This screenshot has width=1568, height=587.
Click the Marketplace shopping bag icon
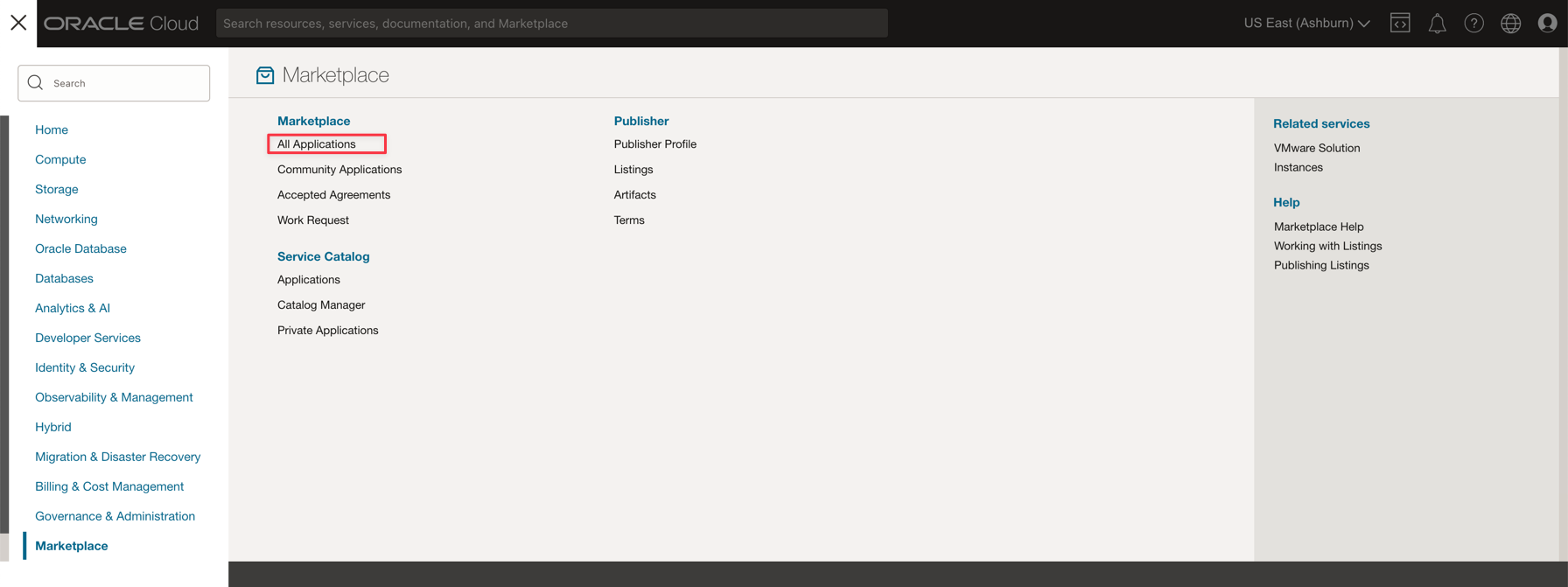(265, 76)
